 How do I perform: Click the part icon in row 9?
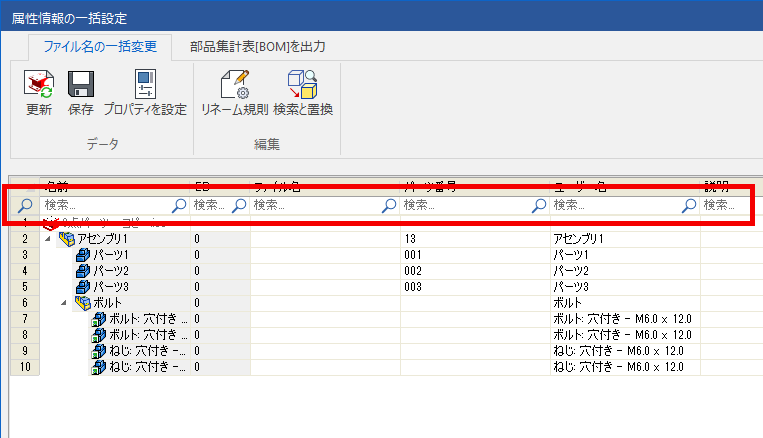(99, 351)
